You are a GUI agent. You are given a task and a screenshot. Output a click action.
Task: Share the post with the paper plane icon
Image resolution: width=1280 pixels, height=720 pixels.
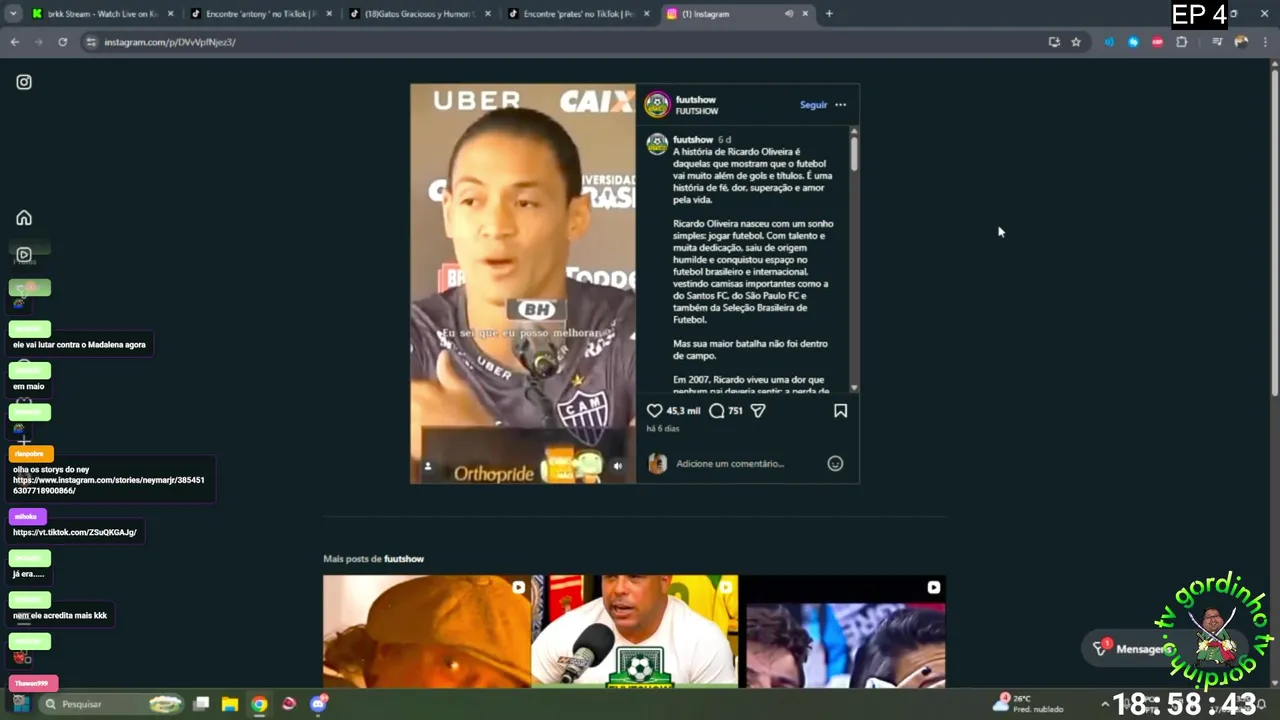click(x=758, y=411)
